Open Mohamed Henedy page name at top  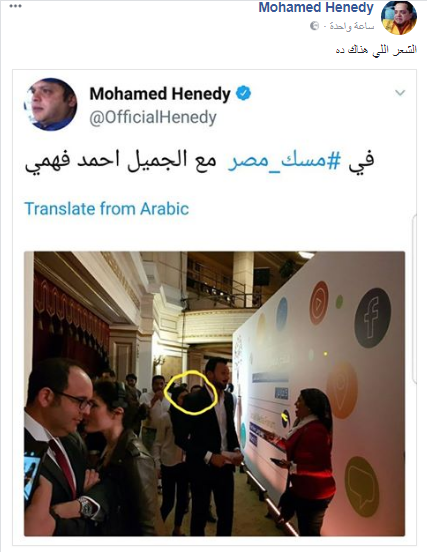click(x=316, y=8)
